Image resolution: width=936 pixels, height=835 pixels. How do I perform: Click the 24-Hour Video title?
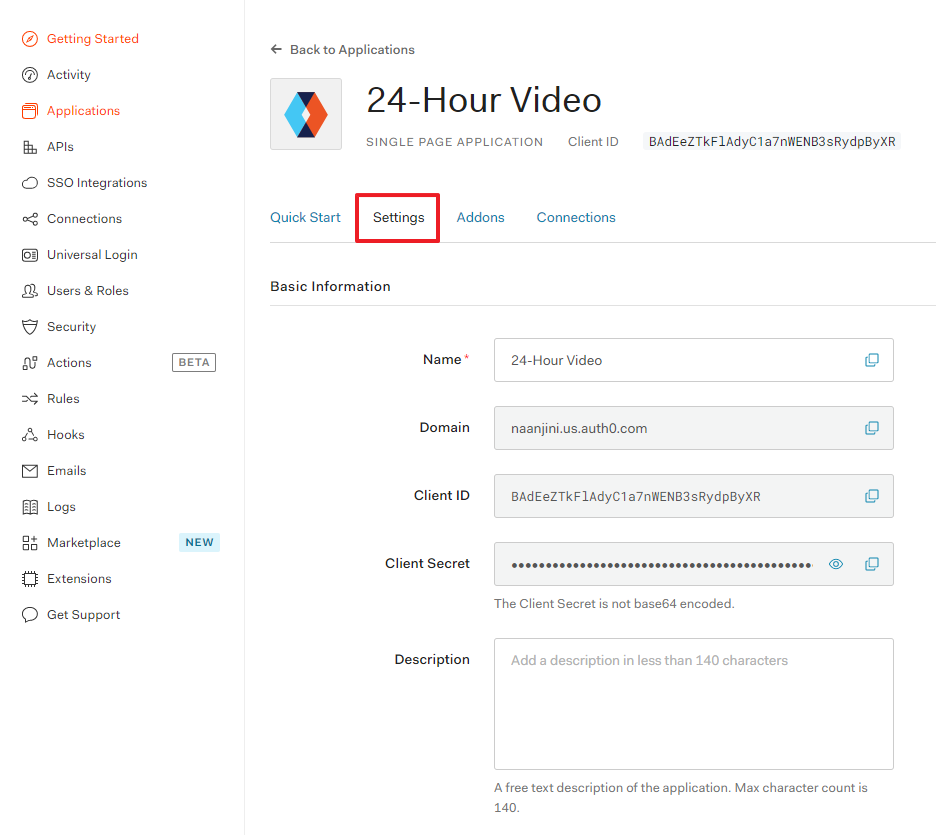point(484,100)
